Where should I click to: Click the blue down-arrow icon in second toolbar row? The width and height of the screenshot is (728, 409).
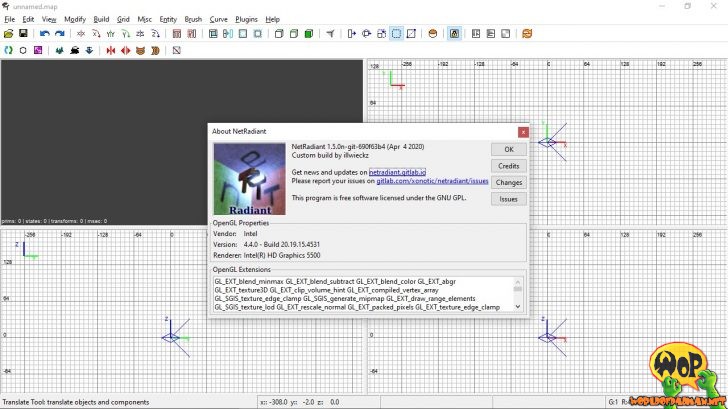89,49
